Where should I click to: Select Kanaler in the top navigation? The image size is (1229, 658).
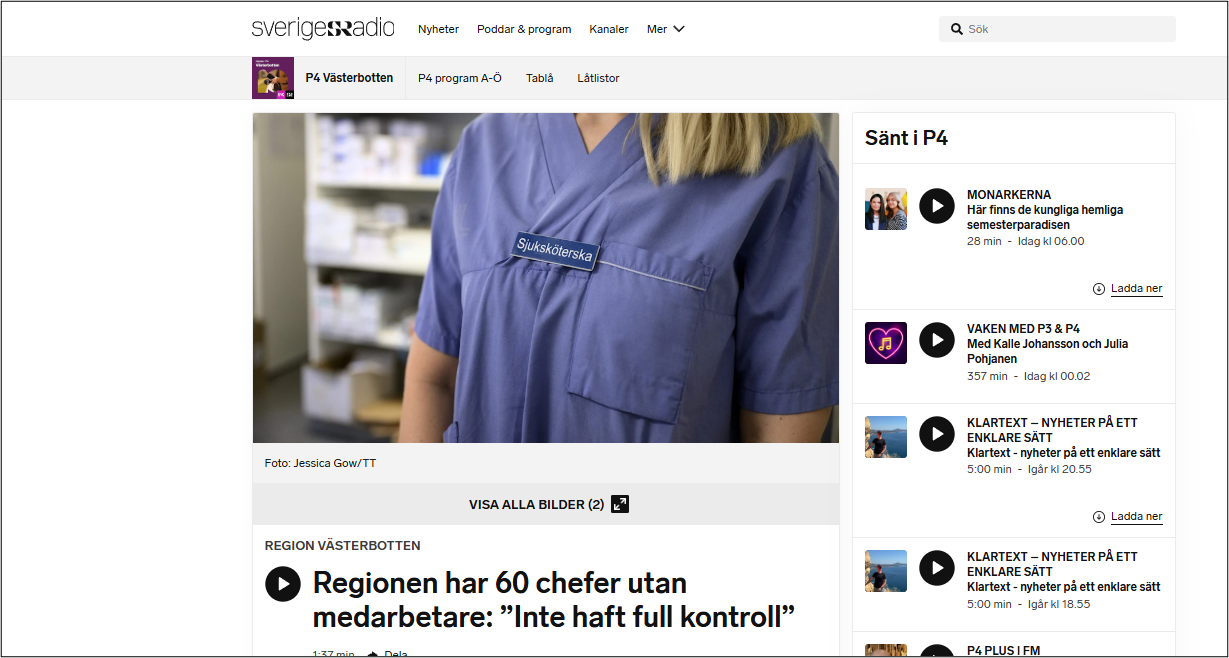pos(609,29)
